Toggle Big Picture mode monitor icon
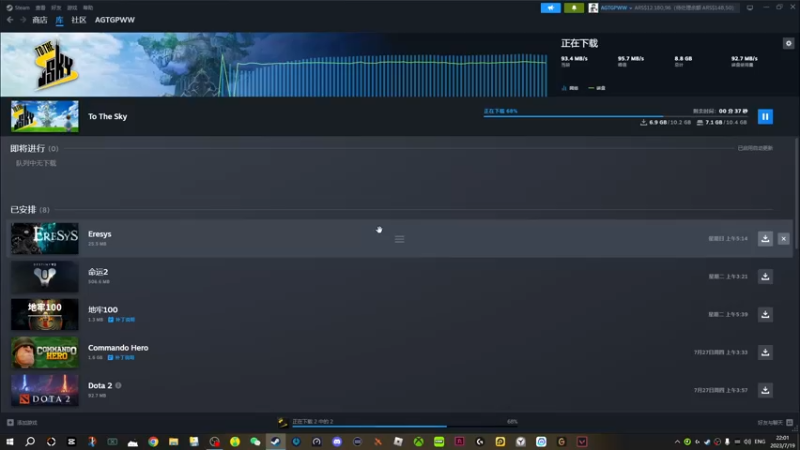 coord(749,8)
